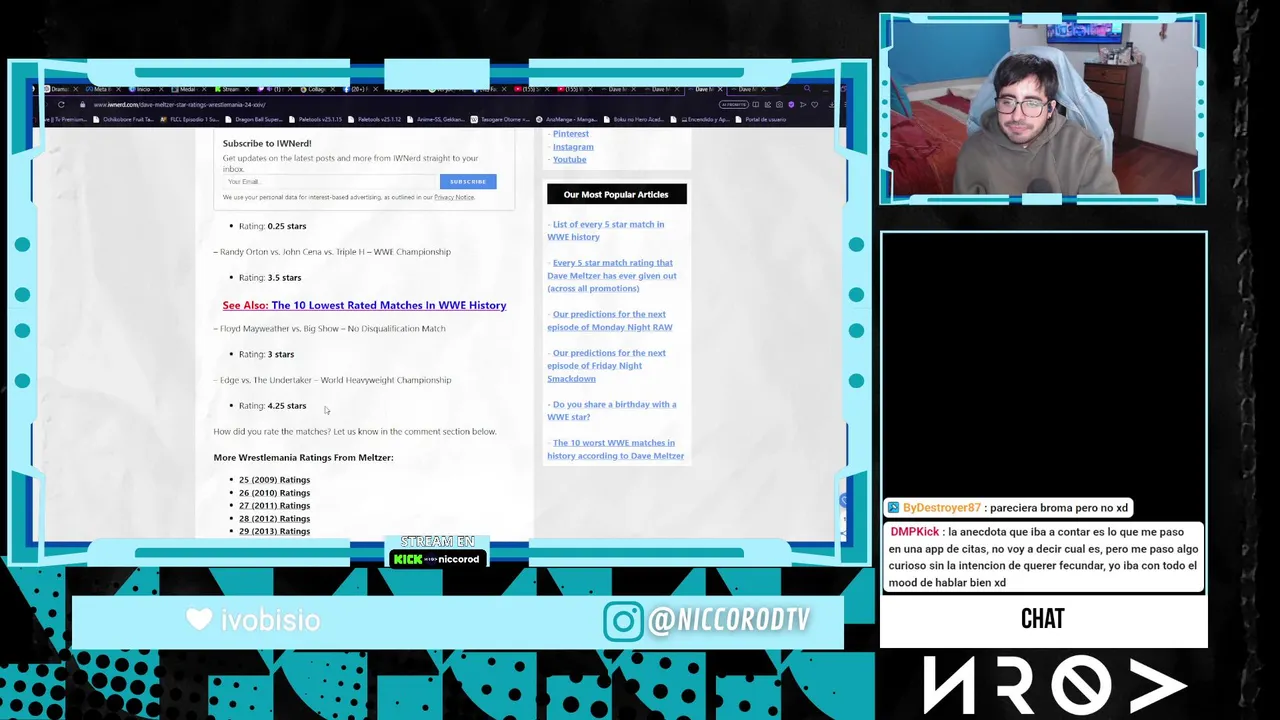This screenshot has height=720, width=1280.
Task: Switch to the Facebook (20+) tab
Action: [x=361, y=89]
